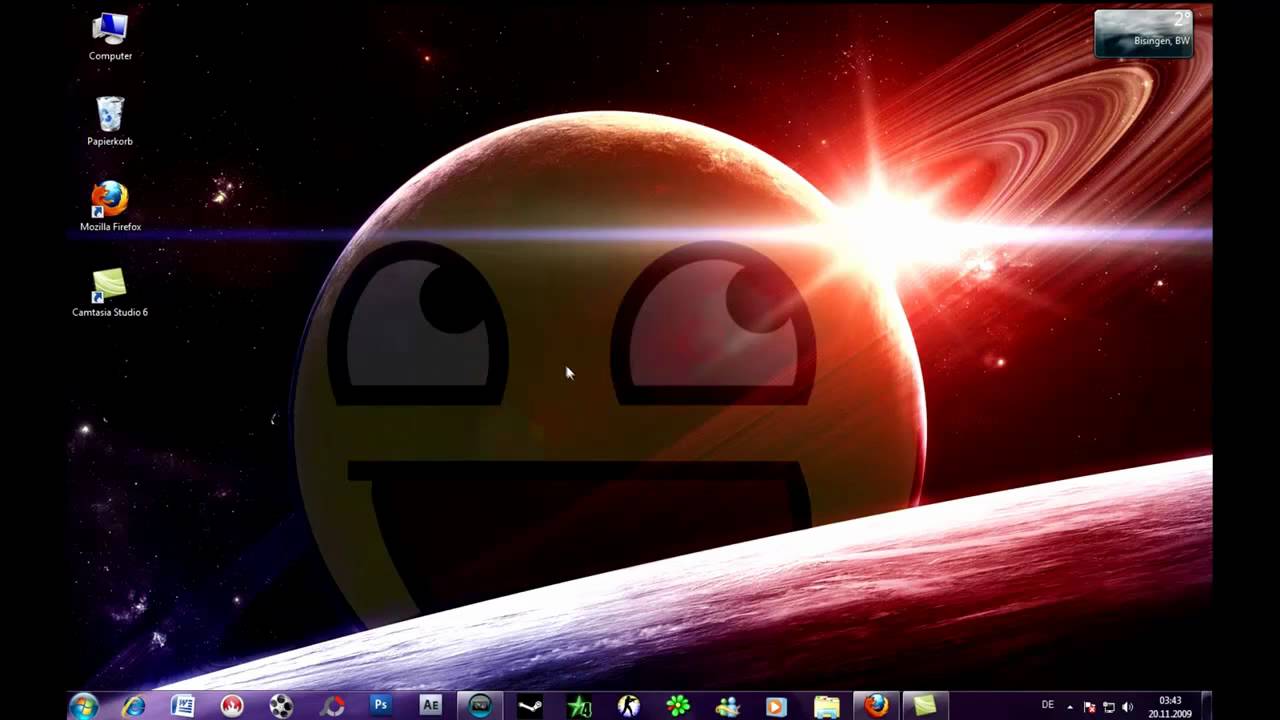Launch Counter-Strike from the taskbar
Screen dimensions: 1280x720
pos(629,706)
